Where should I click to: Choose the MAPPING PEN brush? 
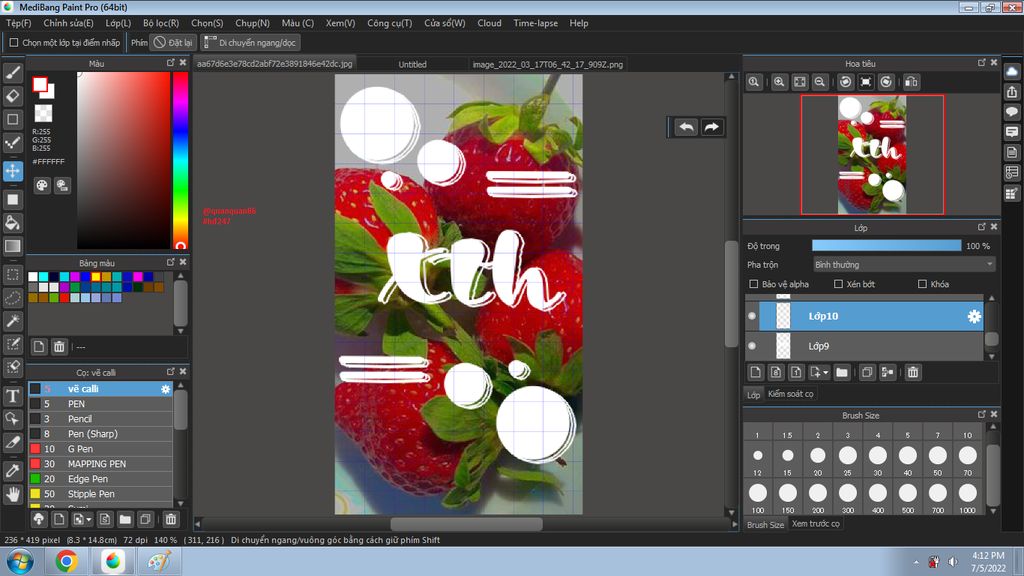click(x=101, y=464)
